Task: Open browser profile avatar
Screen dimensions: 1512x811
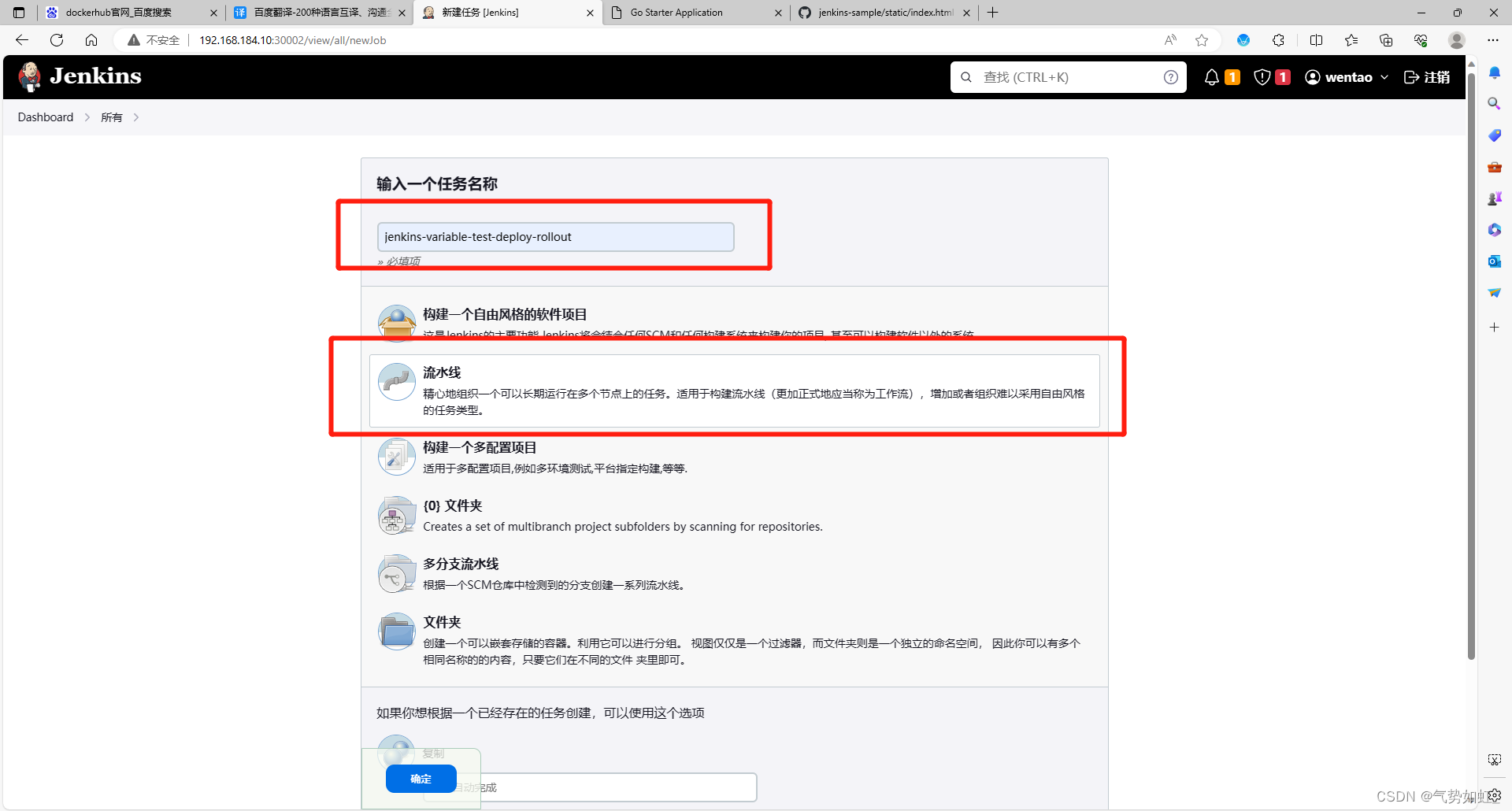Action: pos(1457,40)
